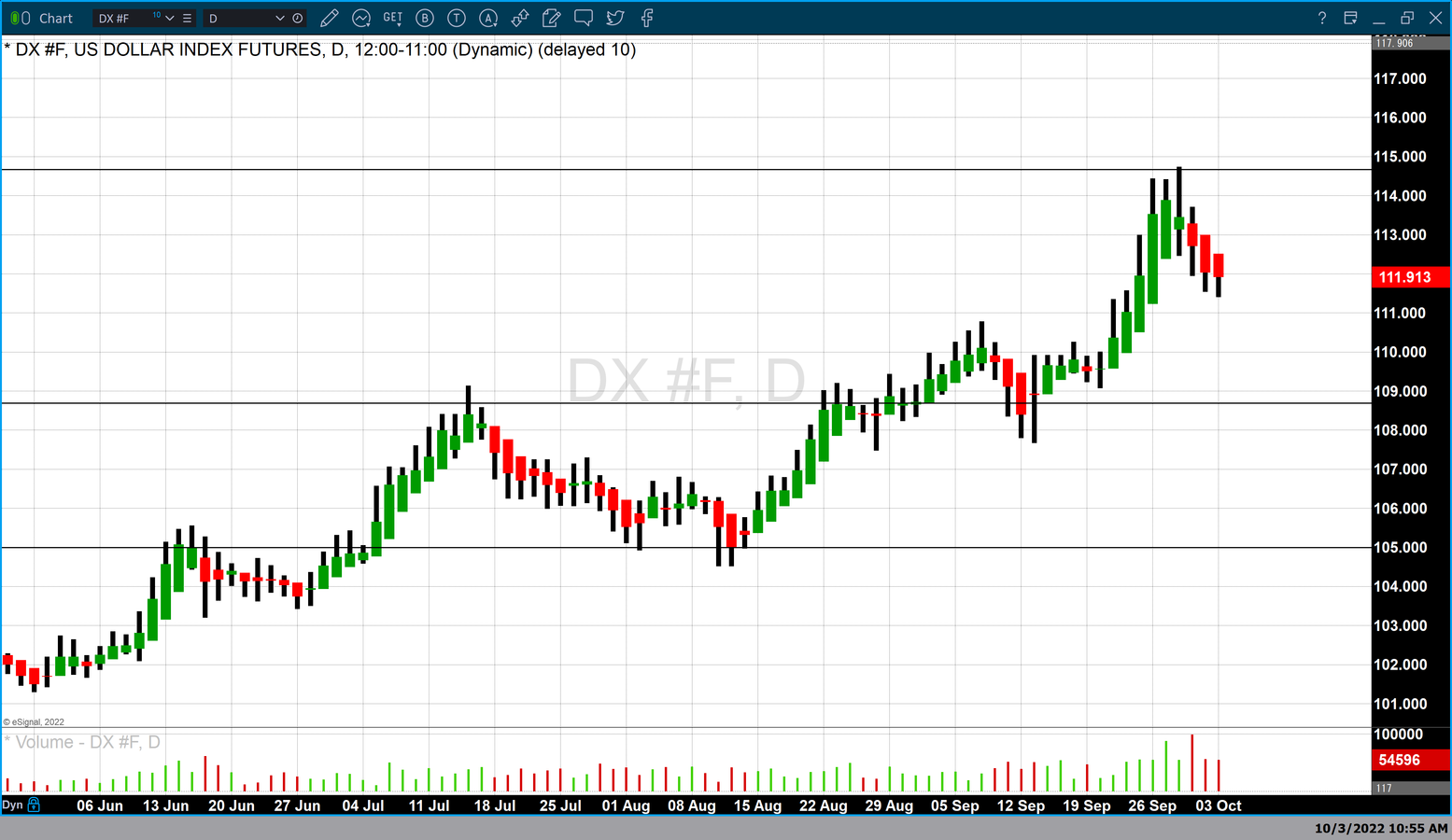Click the time template clock icon

[x=298, y=19]
